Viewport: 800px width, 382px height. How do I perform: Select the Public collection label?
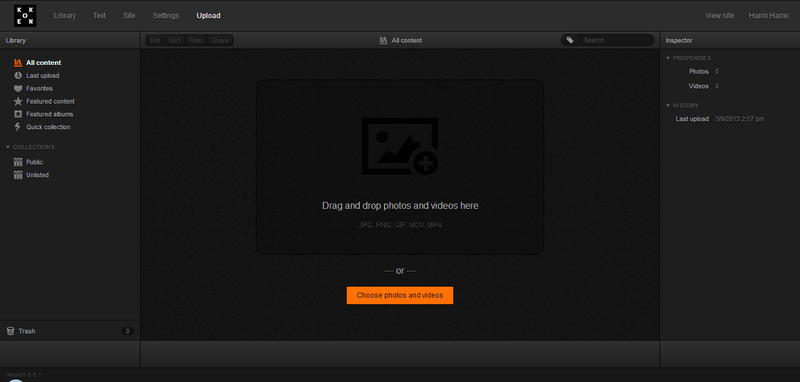[x=35, y=162]
